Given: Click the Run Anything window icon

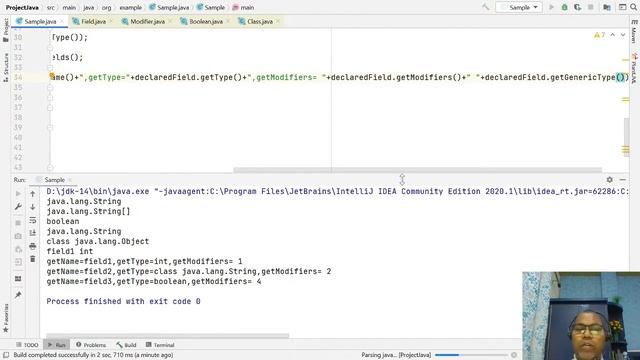Looking at the screenshot, I should (622, 7).
